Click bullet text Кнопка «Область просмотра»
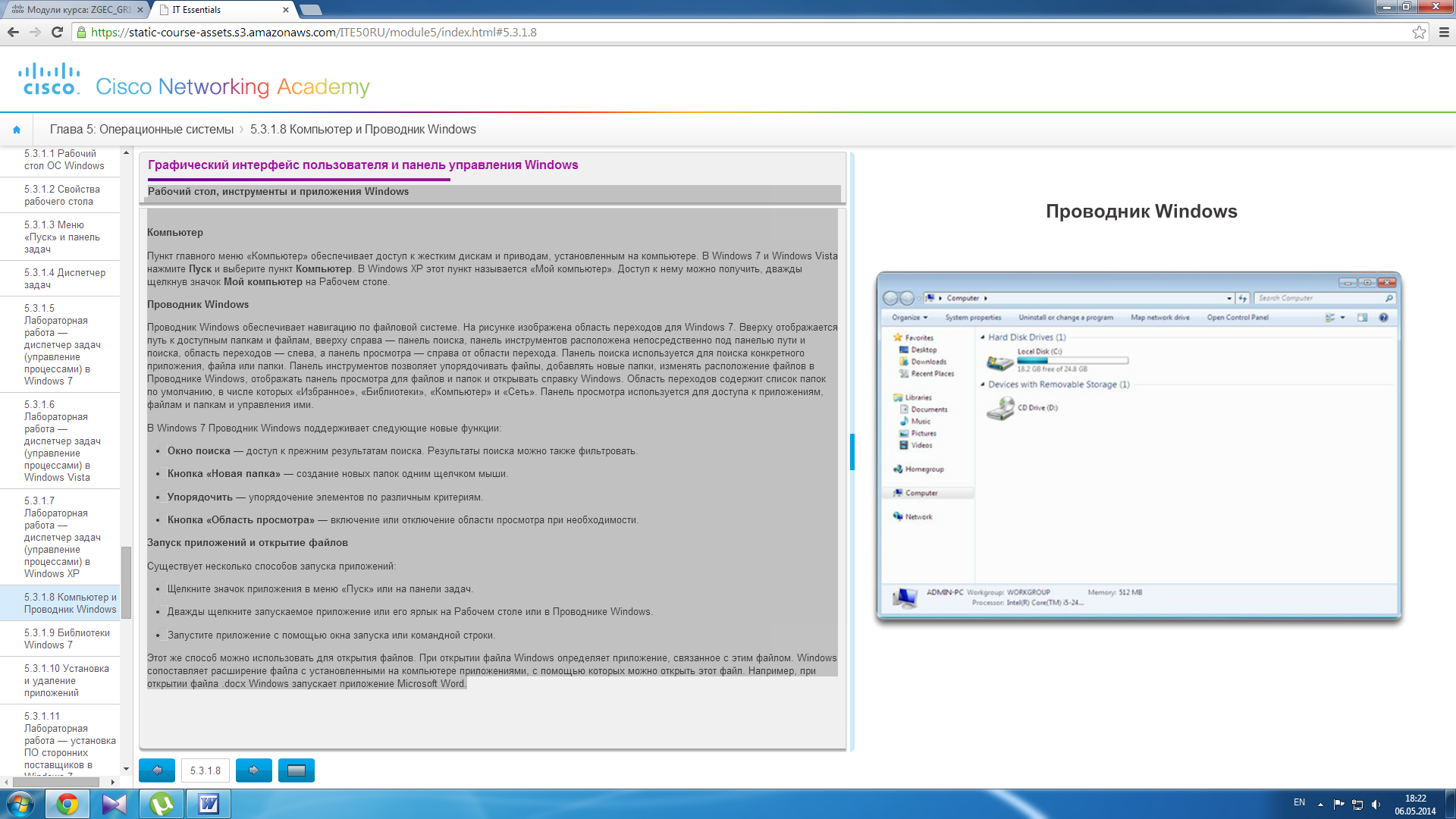 [x=241, y=520]
